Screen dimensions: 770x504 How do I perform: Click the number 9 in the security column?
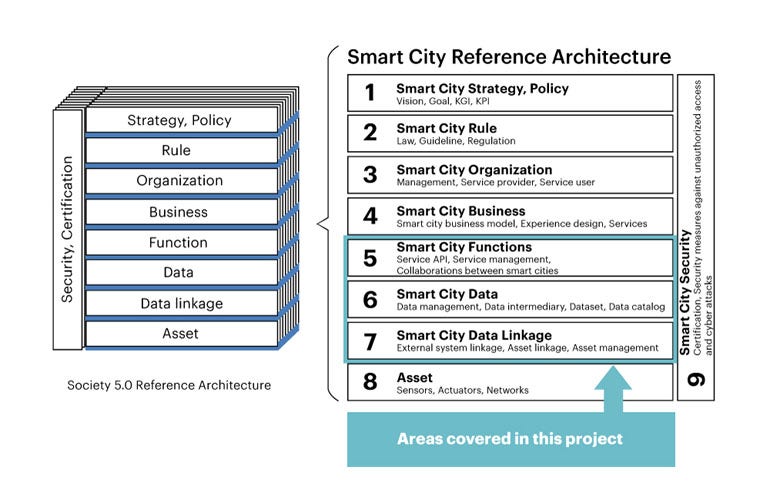[x=697, y=379]
